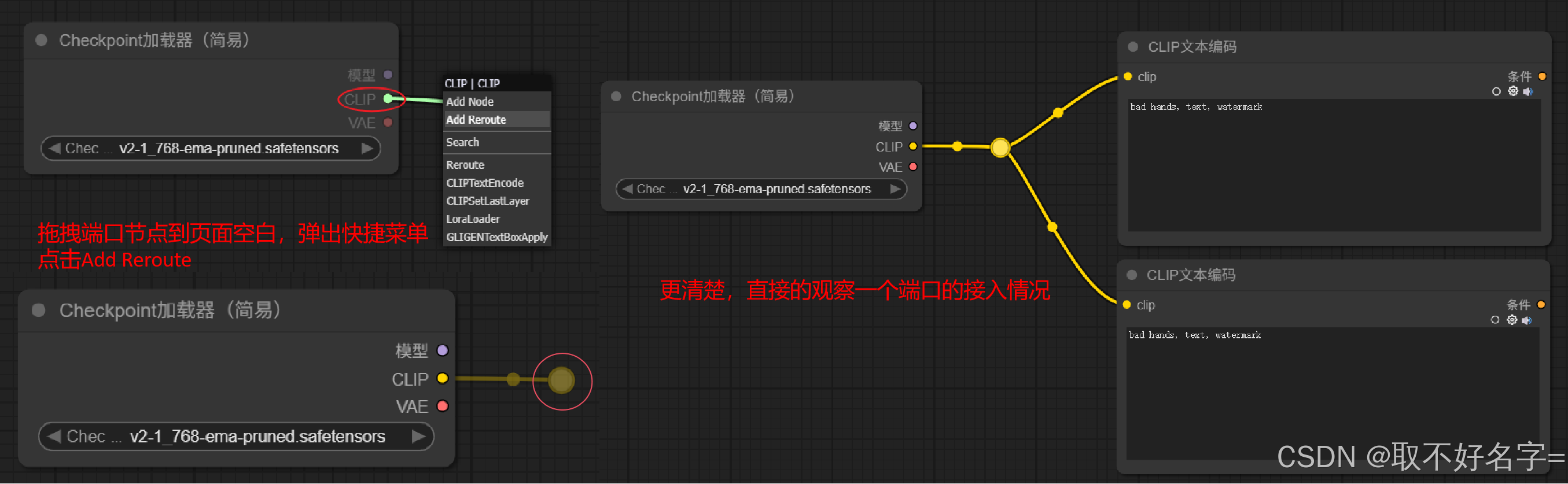This screenshot has width=1568, height=484.
Task: Click prompt text box in upper CLIP文本编码 node
Action: [1334, 165]
